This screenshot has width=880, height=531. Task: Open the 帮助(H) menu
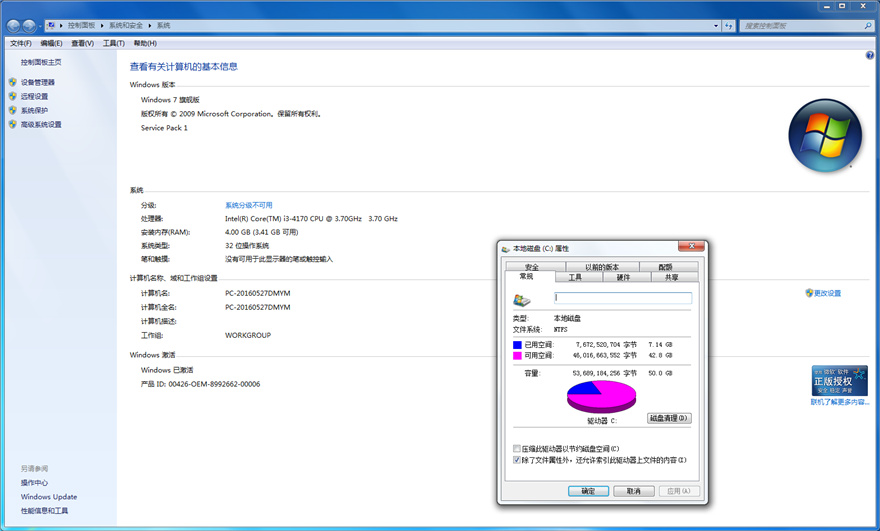pos(145,43)
